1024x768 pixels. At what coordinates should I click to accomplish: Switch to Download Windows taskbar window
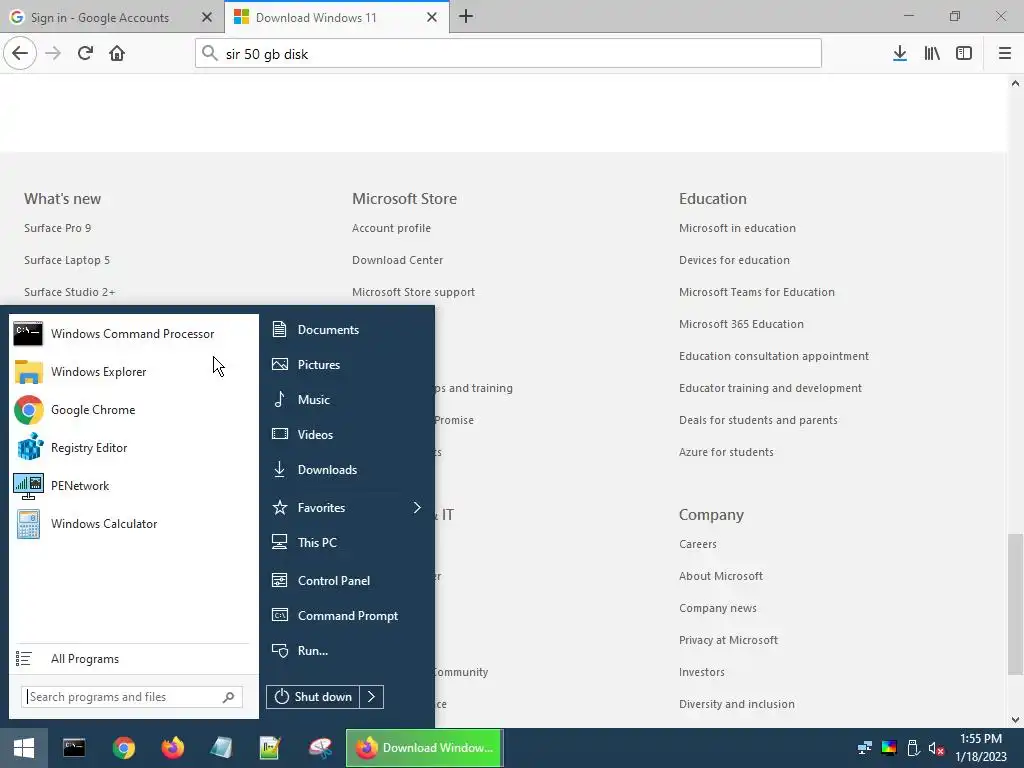point(424,748)
